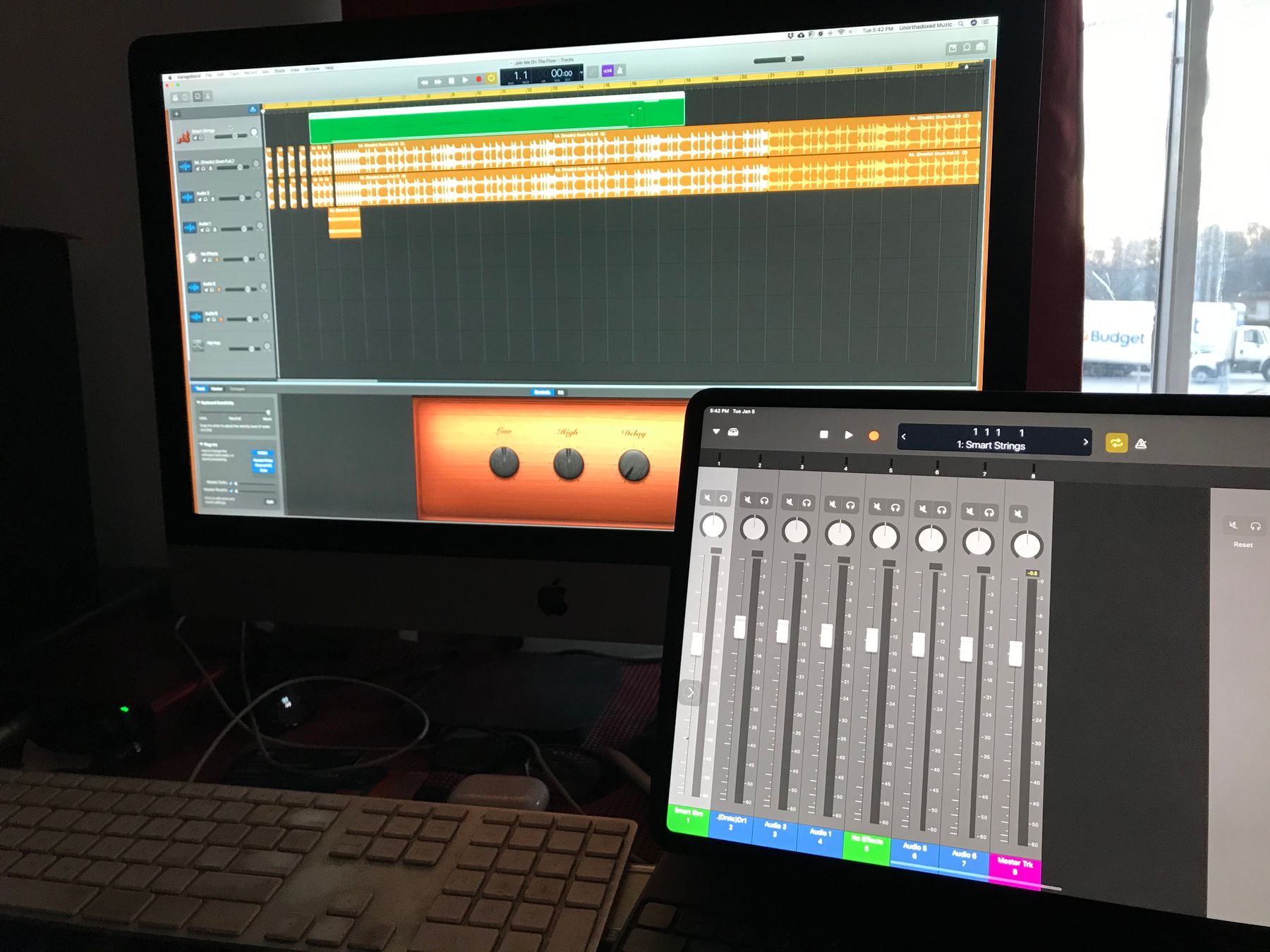The image size is (1270, 952).
Task: Toggle the yellow Cycle button on the iPad
Action: coord(1115,443)
